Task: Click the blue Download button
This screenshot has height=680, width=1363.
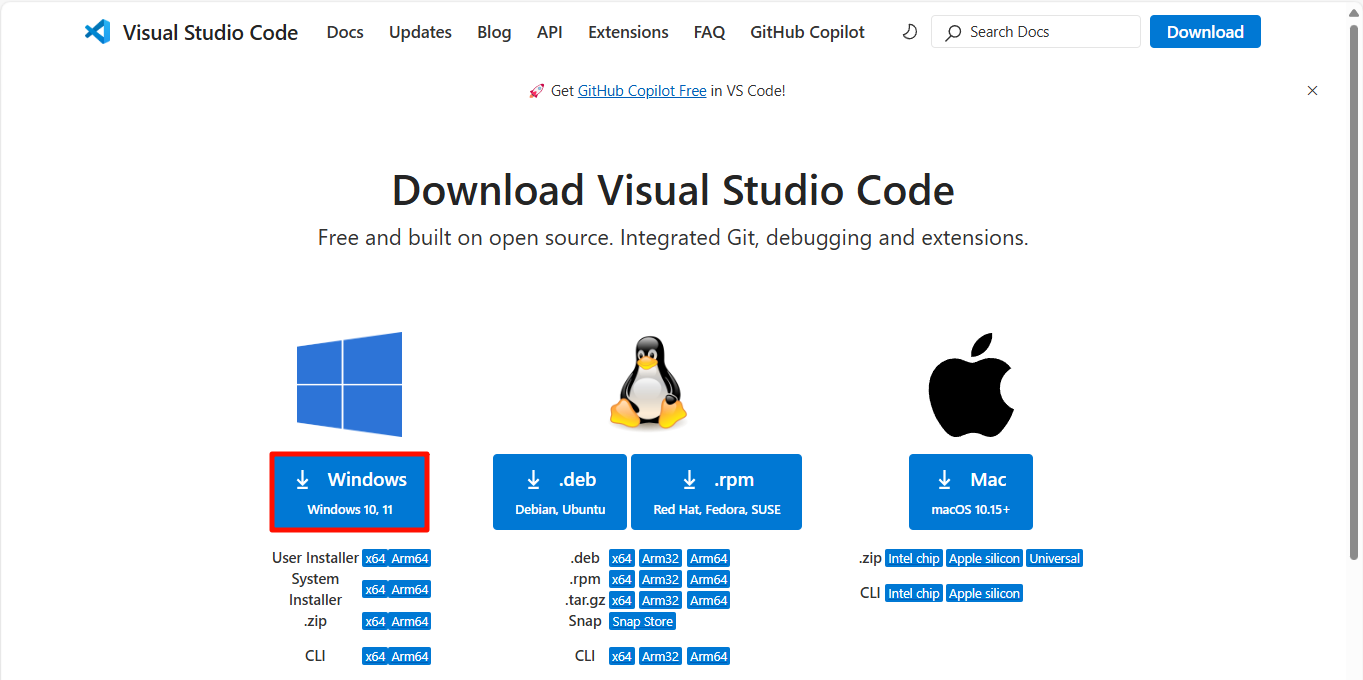Action: point(1204,31)
